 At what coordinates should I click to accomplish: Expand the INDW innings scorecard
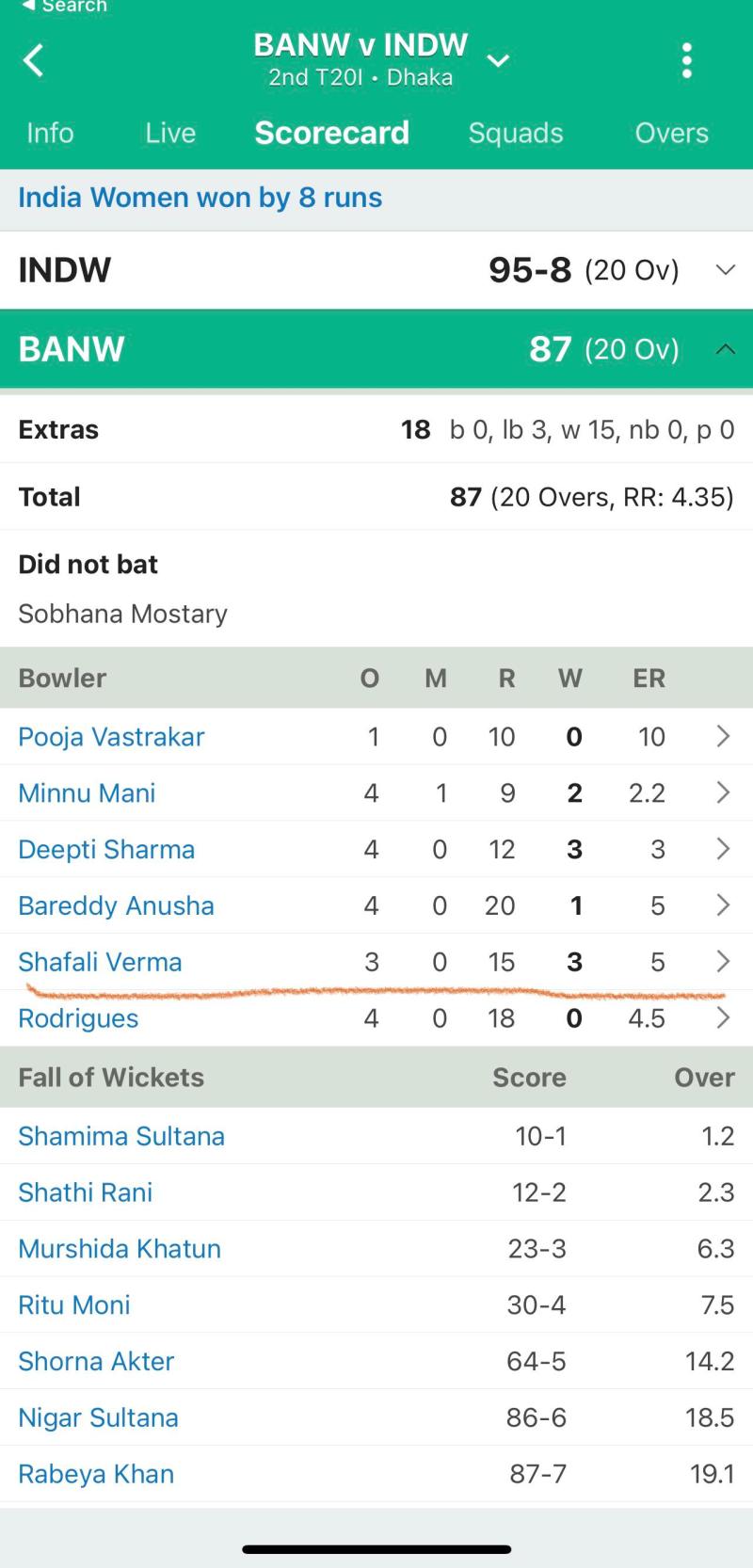tap(725, 270)
